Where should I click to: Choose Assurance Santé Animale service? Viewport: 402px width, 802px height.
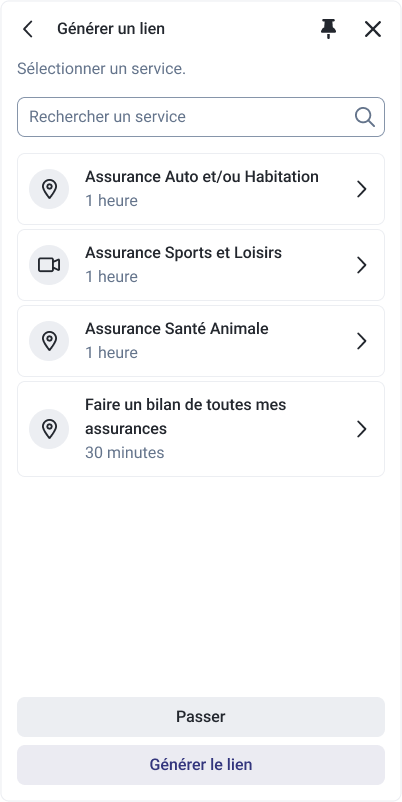click(x=201, y=341)
